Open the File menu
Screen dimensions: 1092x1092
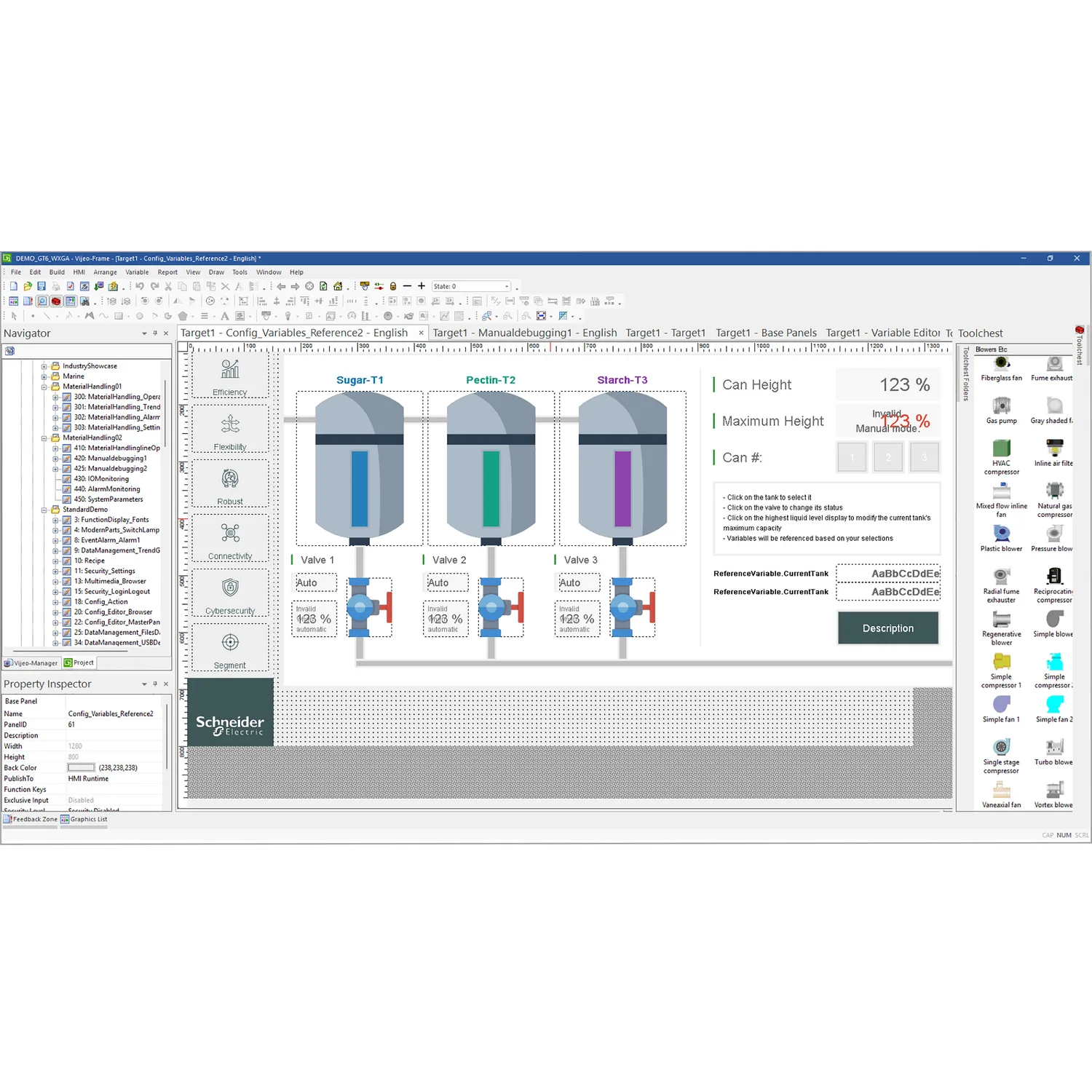16,272
